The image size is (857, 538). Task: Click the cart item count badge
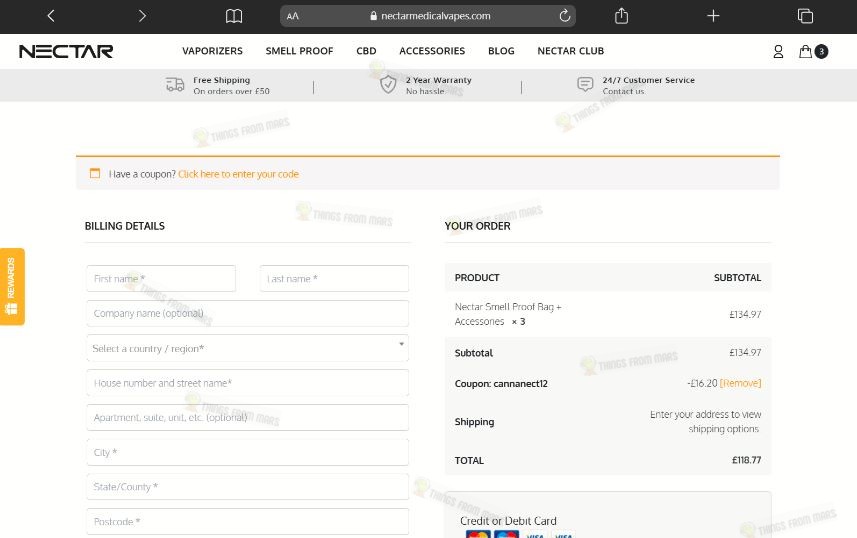pyautogui.click(x=821, y=51)
